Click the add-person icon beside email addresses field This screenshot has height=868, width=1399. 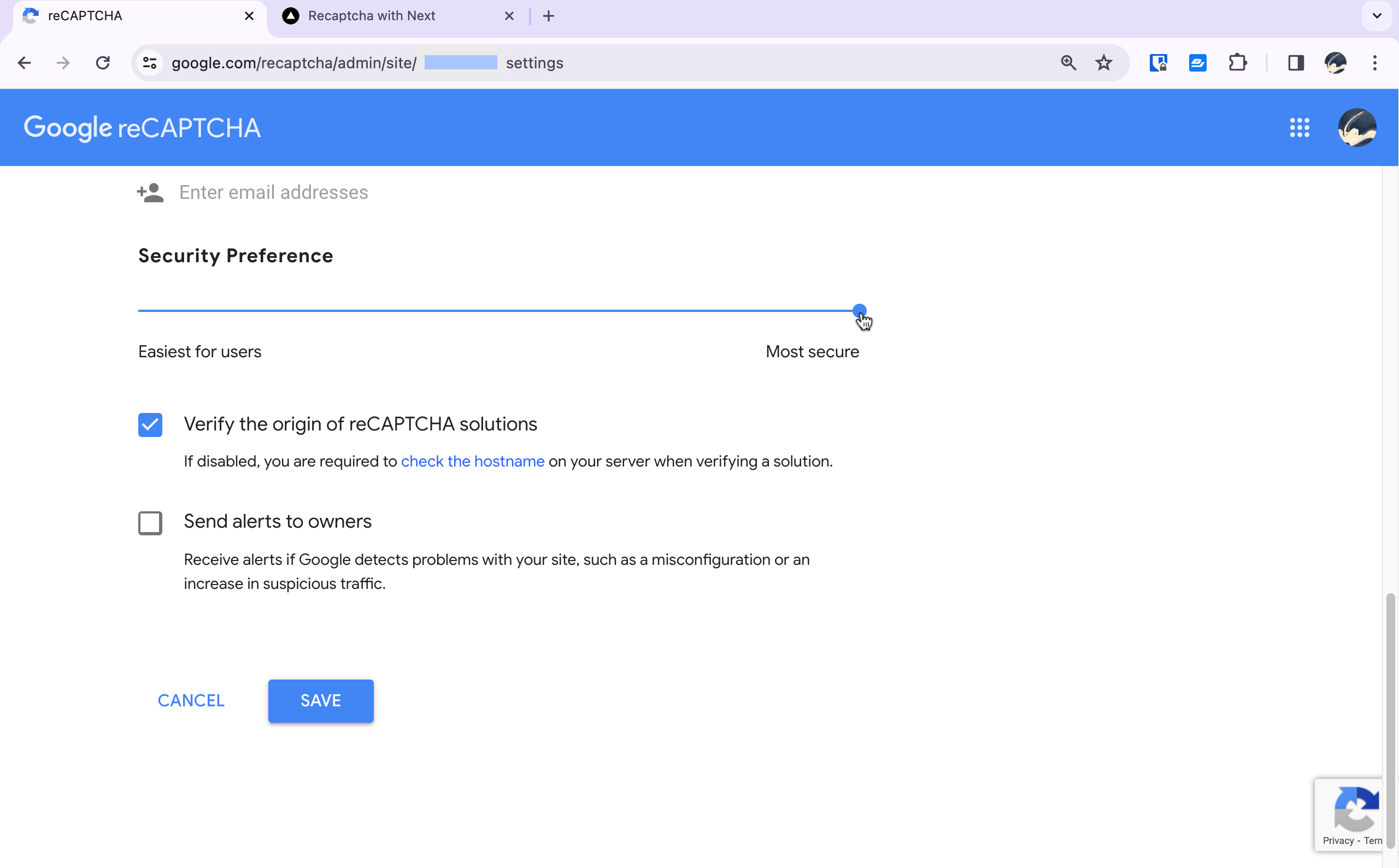coord(150,192)
